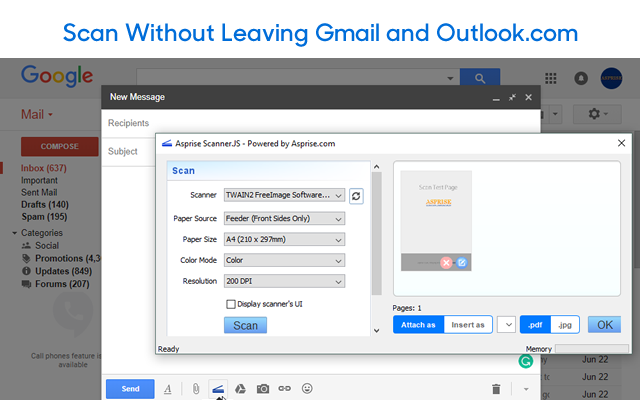This screenshot has height=400, width=640.
Task: Open Updates (849) category
Action: point(63,271)
